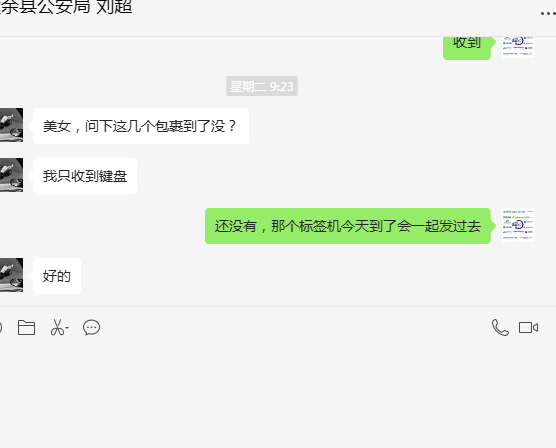Select the '好的' message bubble
Image resolution: width=556 pixels, height=448 pixels.
pos(57,276)
